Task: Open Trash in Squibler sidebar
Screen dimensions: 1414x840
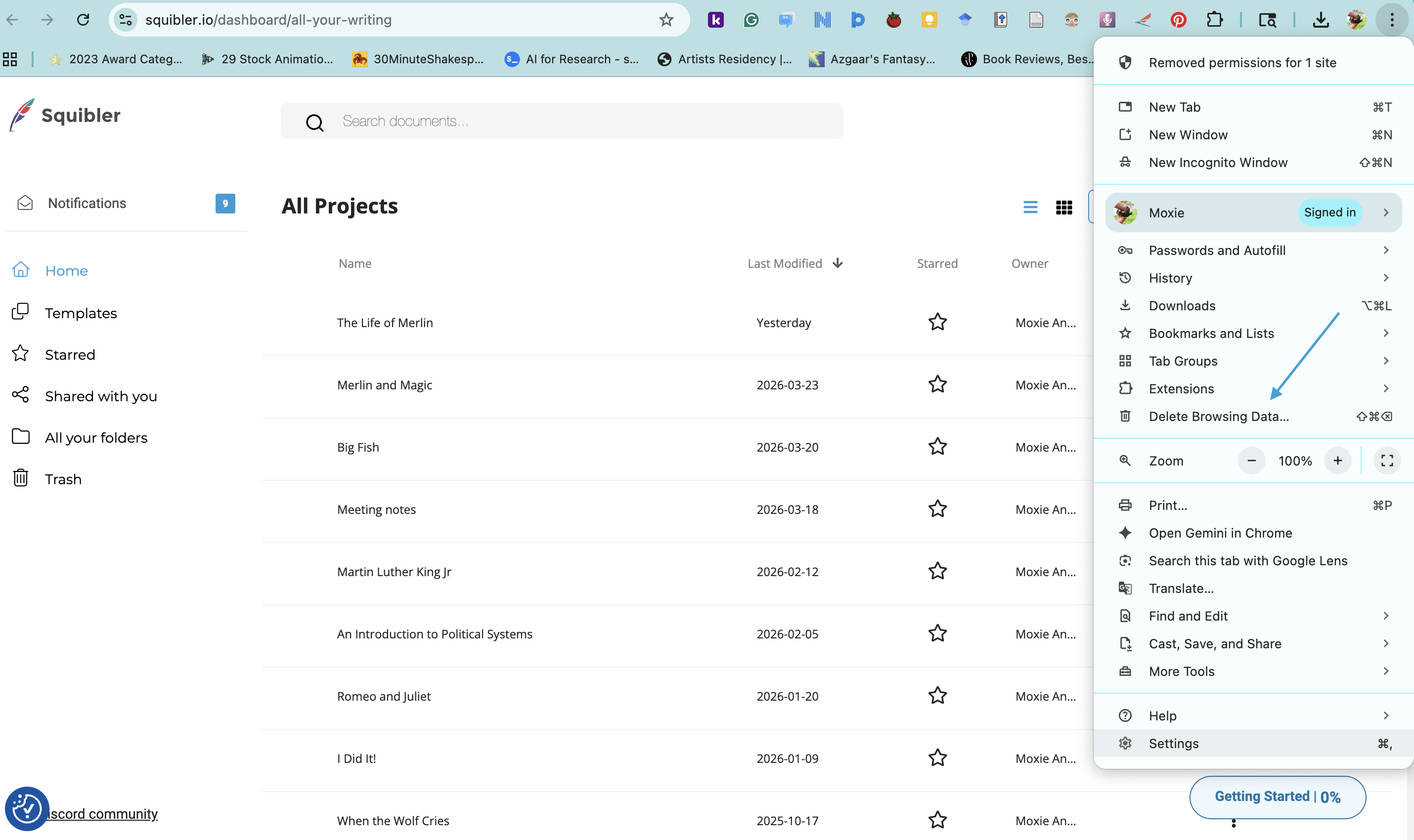Action: coord(63,479)
